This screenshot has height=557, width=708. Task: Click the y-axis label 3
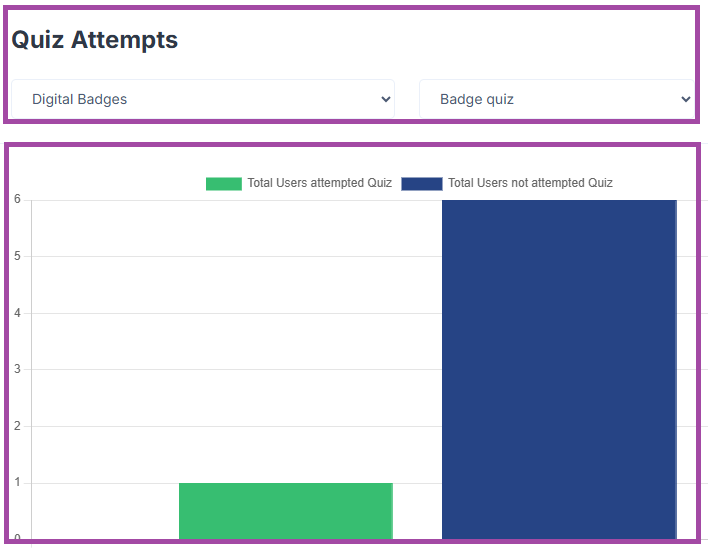pyautogui.click(x=17, y=370)
